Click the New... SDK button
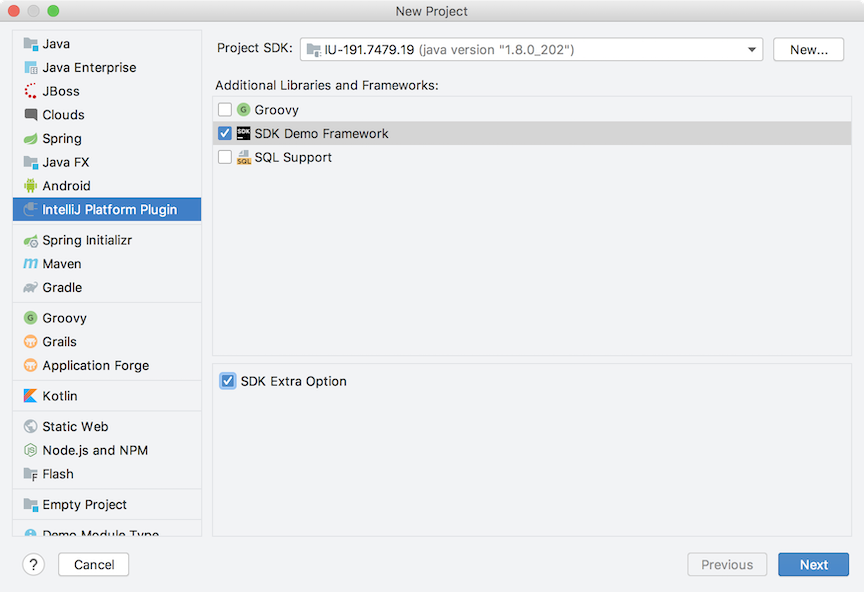 808,50
